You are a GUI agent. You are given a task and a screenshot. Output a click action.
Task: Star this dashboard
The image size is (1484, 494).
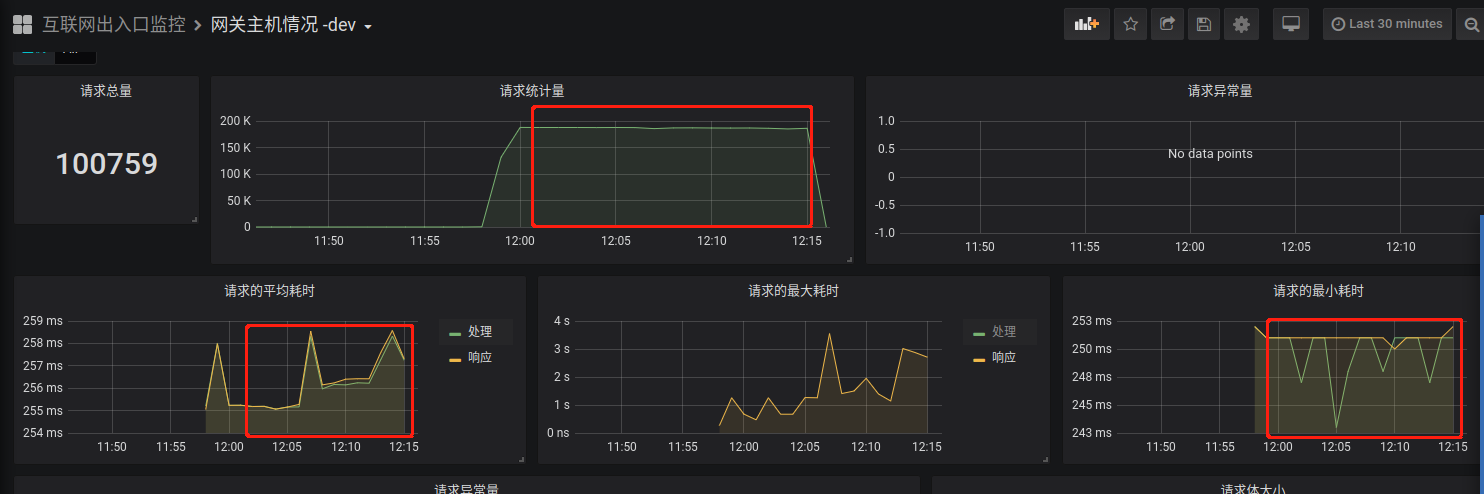click(1131, 24)
